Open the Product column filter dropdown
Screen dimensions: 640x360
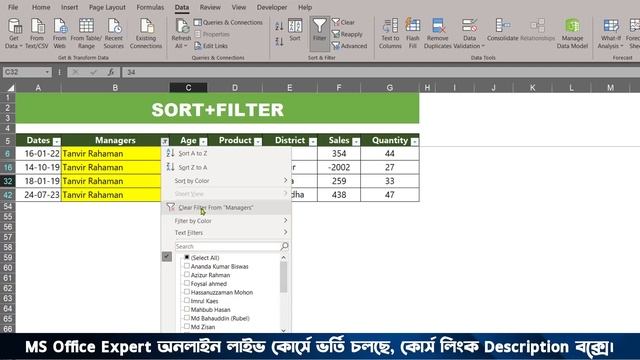(x=258, y=142)
